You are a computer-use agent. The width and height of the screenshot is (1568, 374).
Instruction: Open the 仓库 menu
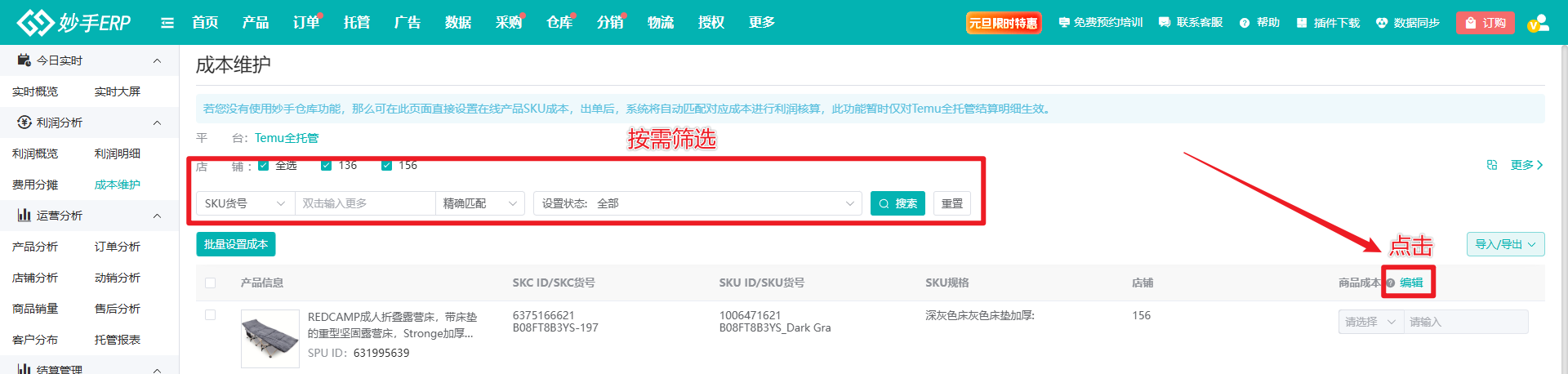point(559,22)
